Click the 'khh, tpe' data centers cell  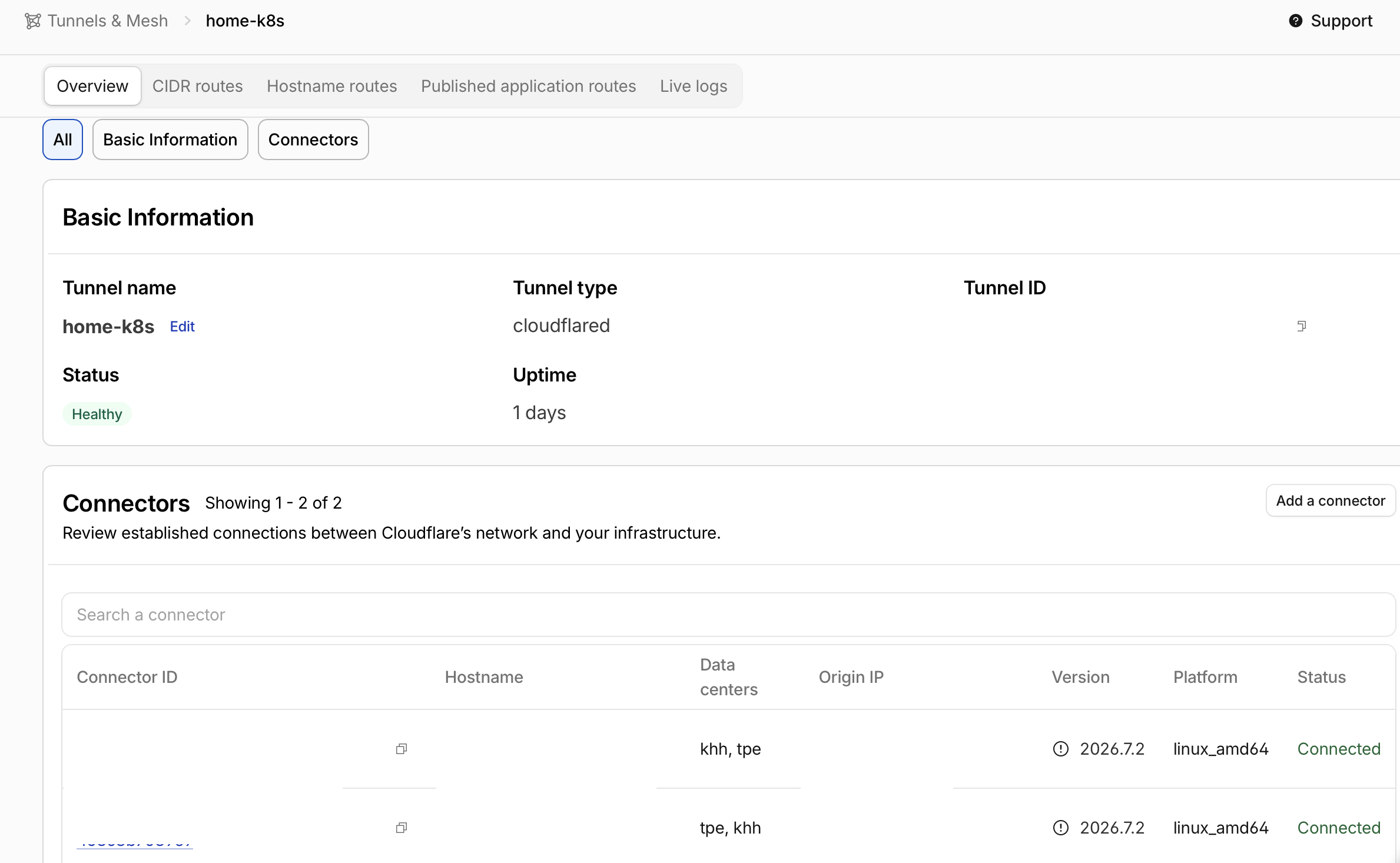coord(730,749)
